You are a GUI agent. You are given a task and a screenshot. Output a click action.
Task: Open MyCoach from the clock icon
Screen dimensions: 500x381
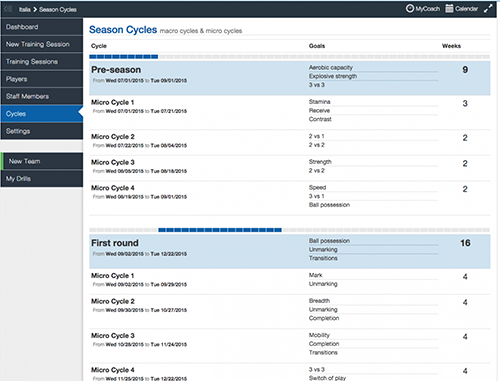click(x=410, y=9)
